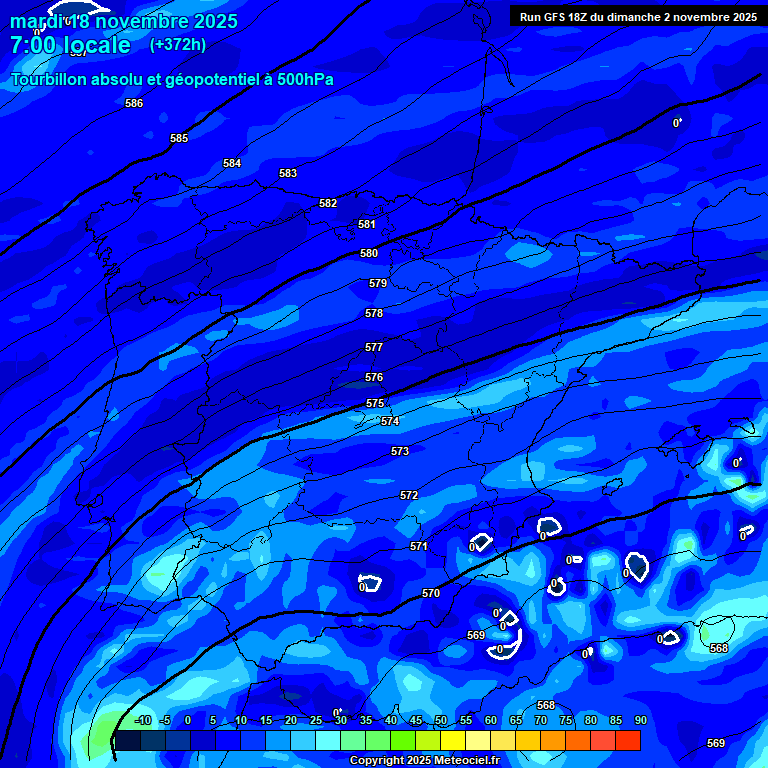768x768 pixels.
Task: Click the 571 isohypse label
Action: click(419, 546)
